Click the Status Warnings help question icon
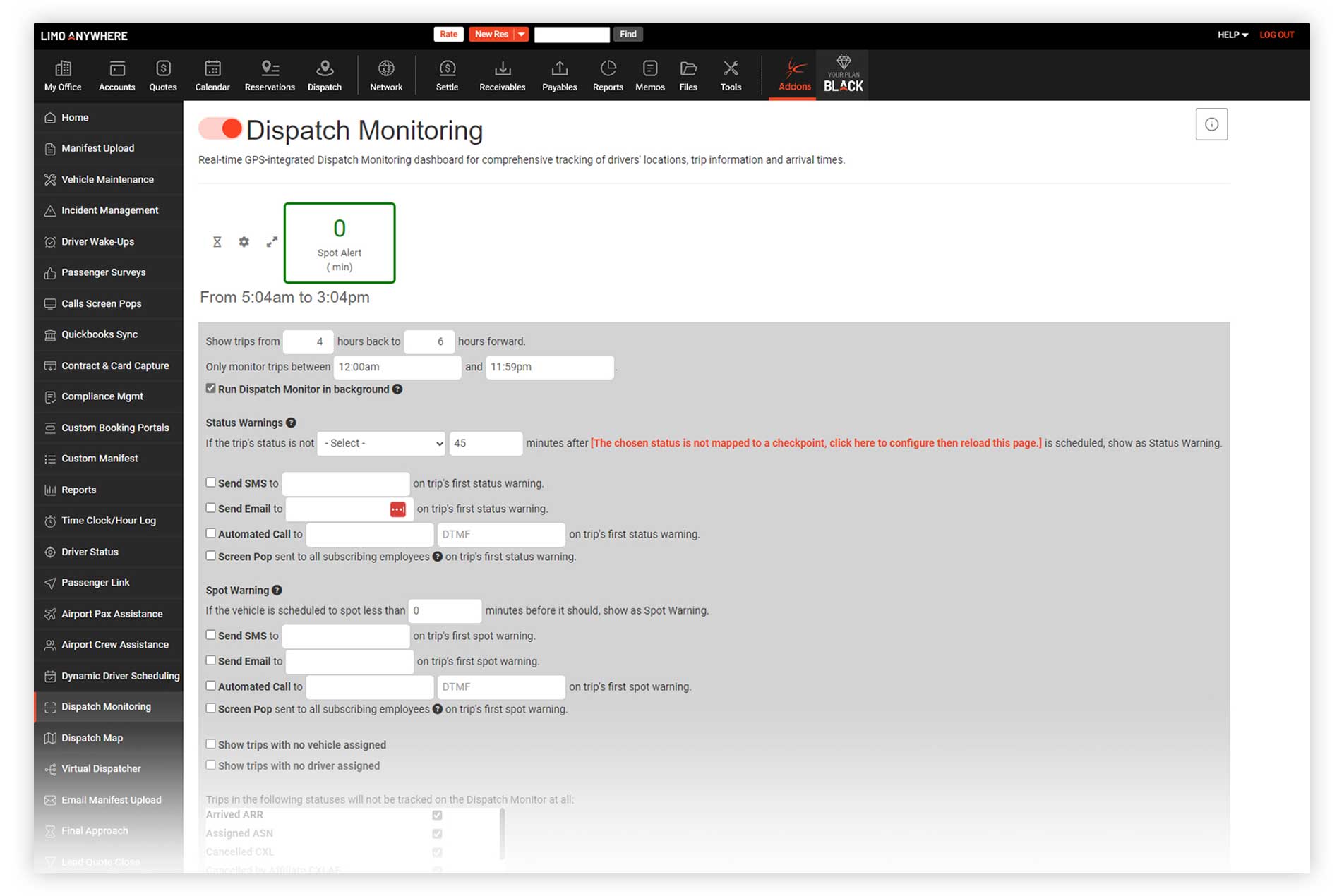This screenshot has width=1344, height=896. coord(291,423)
